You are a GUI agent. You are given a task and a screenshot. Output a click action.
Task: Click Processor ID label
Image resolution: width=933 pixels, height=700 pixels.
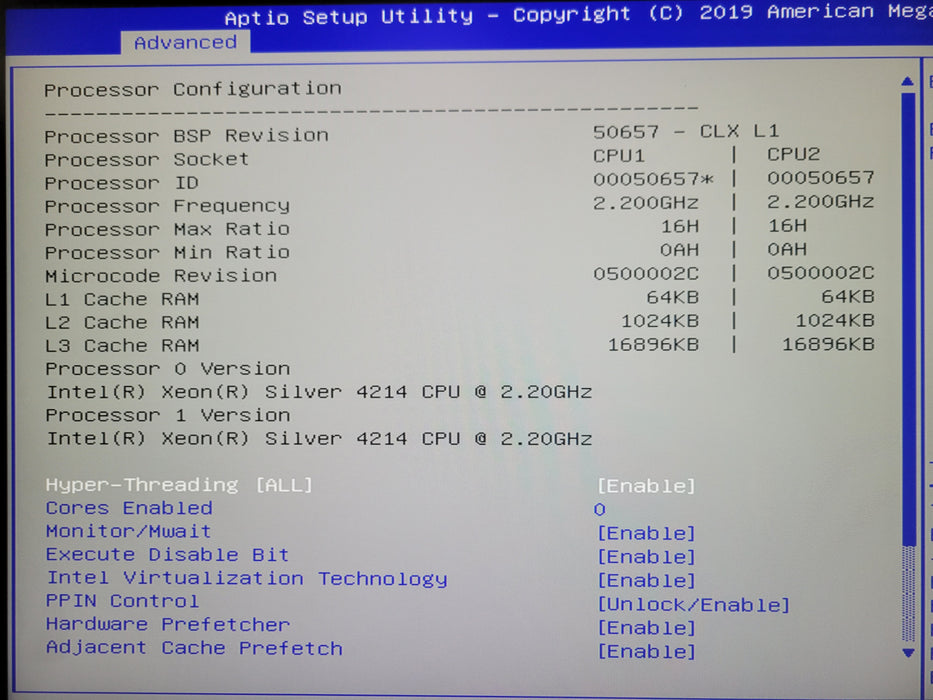coord(121,183)
